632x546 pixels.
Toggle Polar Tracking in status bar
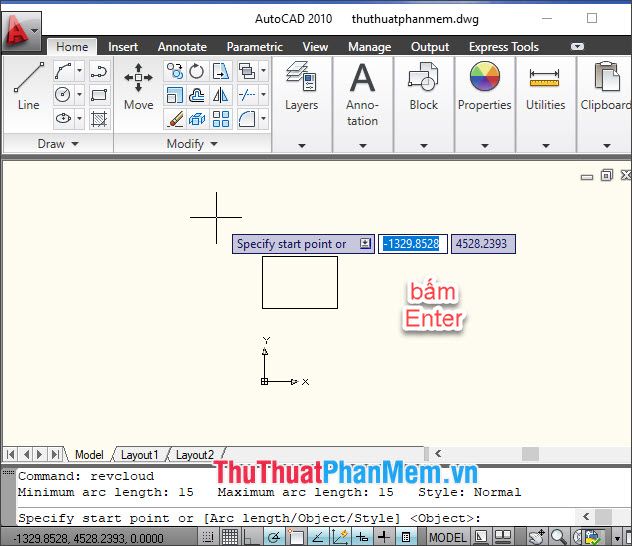click(x=274, y=537)
